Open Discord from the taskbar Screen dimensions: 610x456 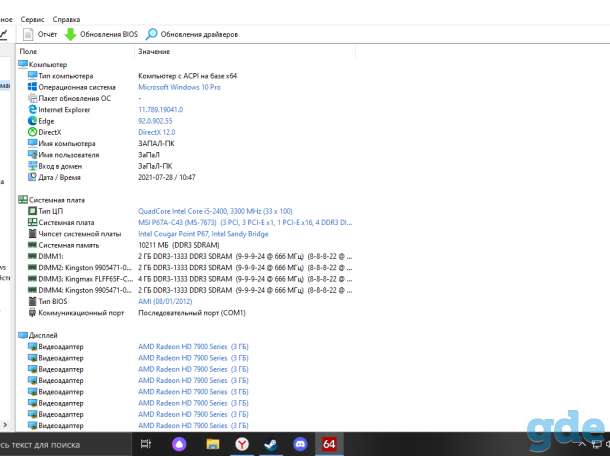click(300, 444)
